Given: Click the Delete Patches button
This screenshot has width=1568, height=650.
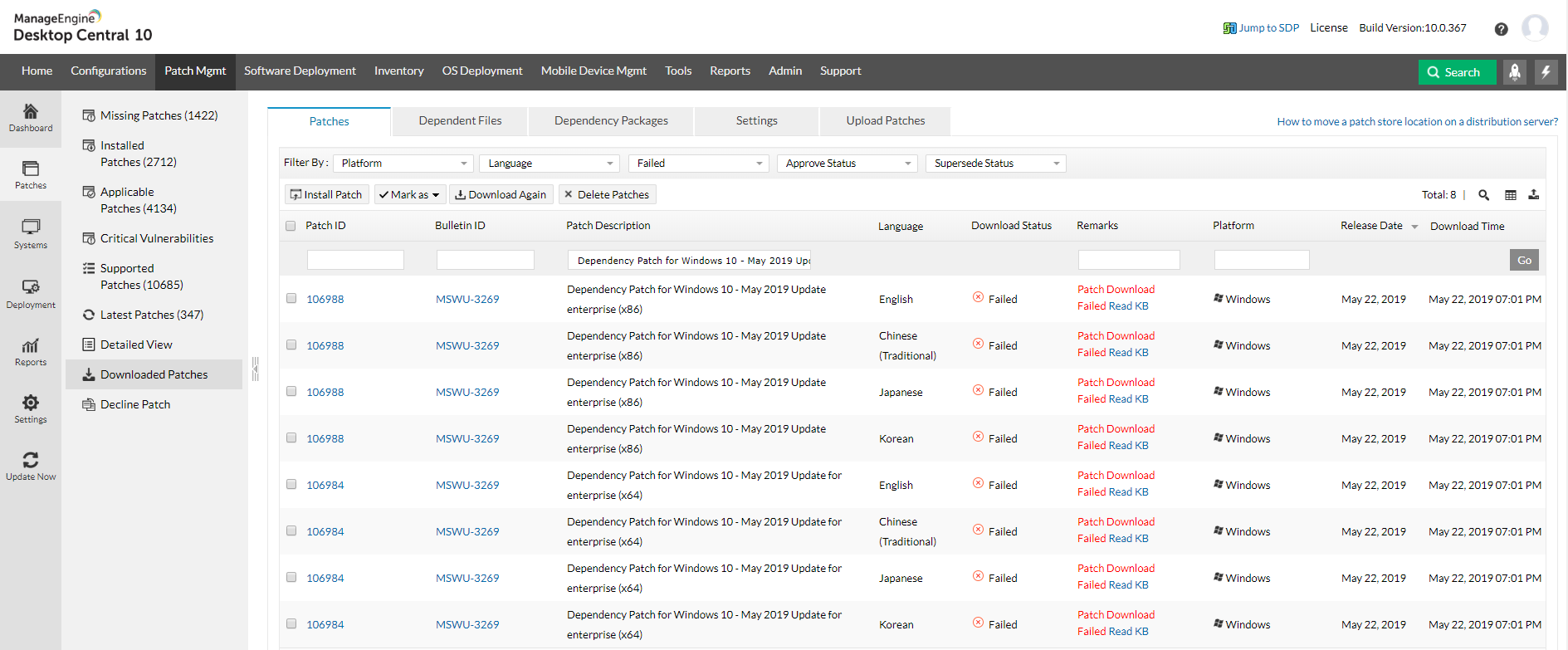Looking at the screenshot, I should 607,194.
